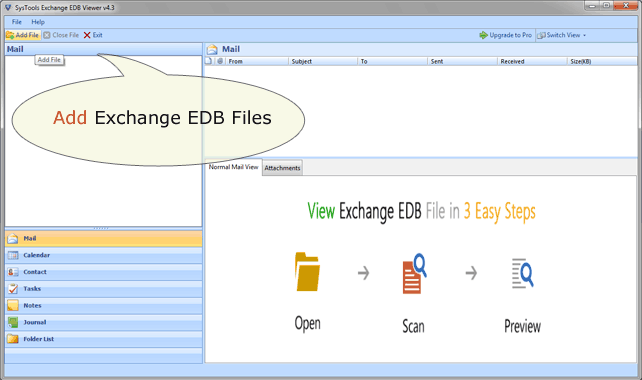642x380 pixels.
Task: Select the Calendar icon in navigation pane
Action: coord(13,255)
